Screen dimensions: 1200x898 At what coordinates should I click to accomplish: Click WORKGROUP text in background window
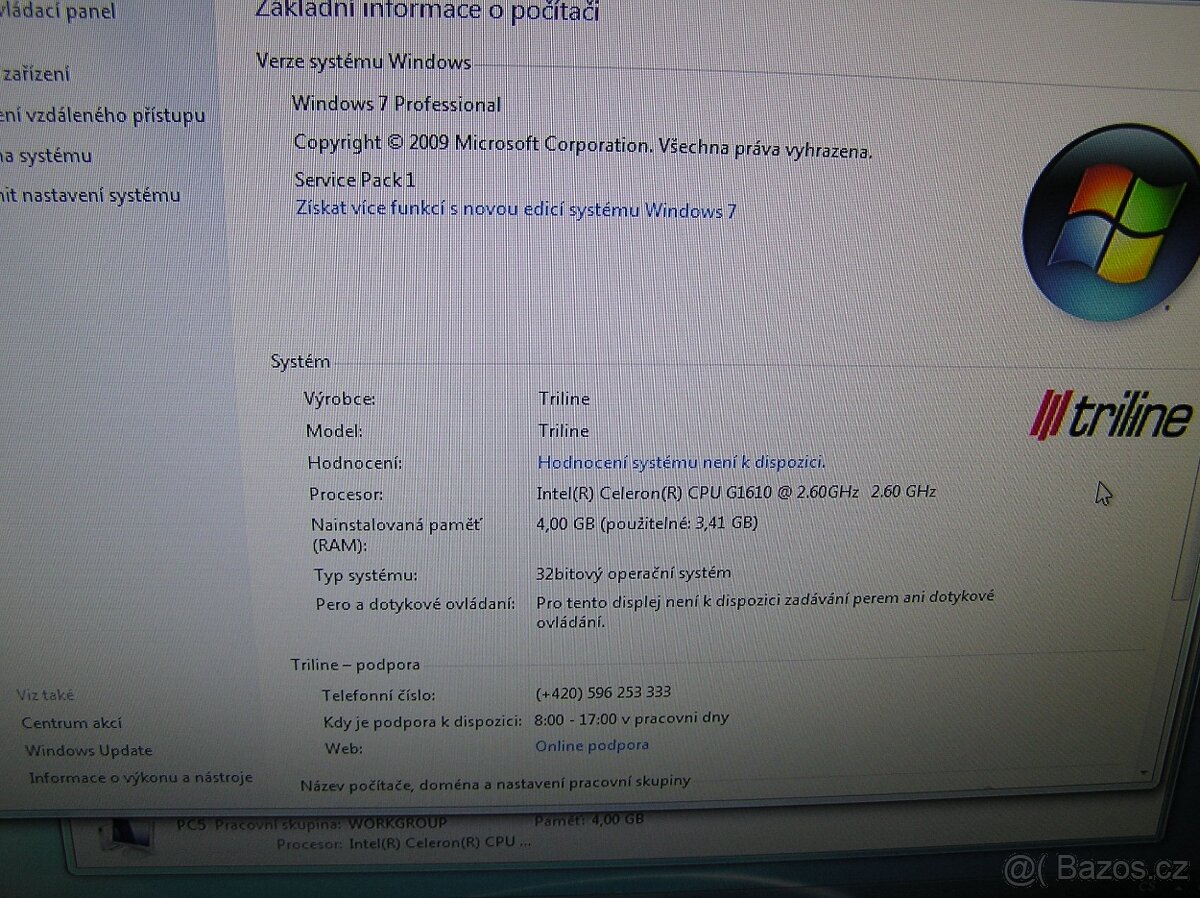(x=397, y=823)
